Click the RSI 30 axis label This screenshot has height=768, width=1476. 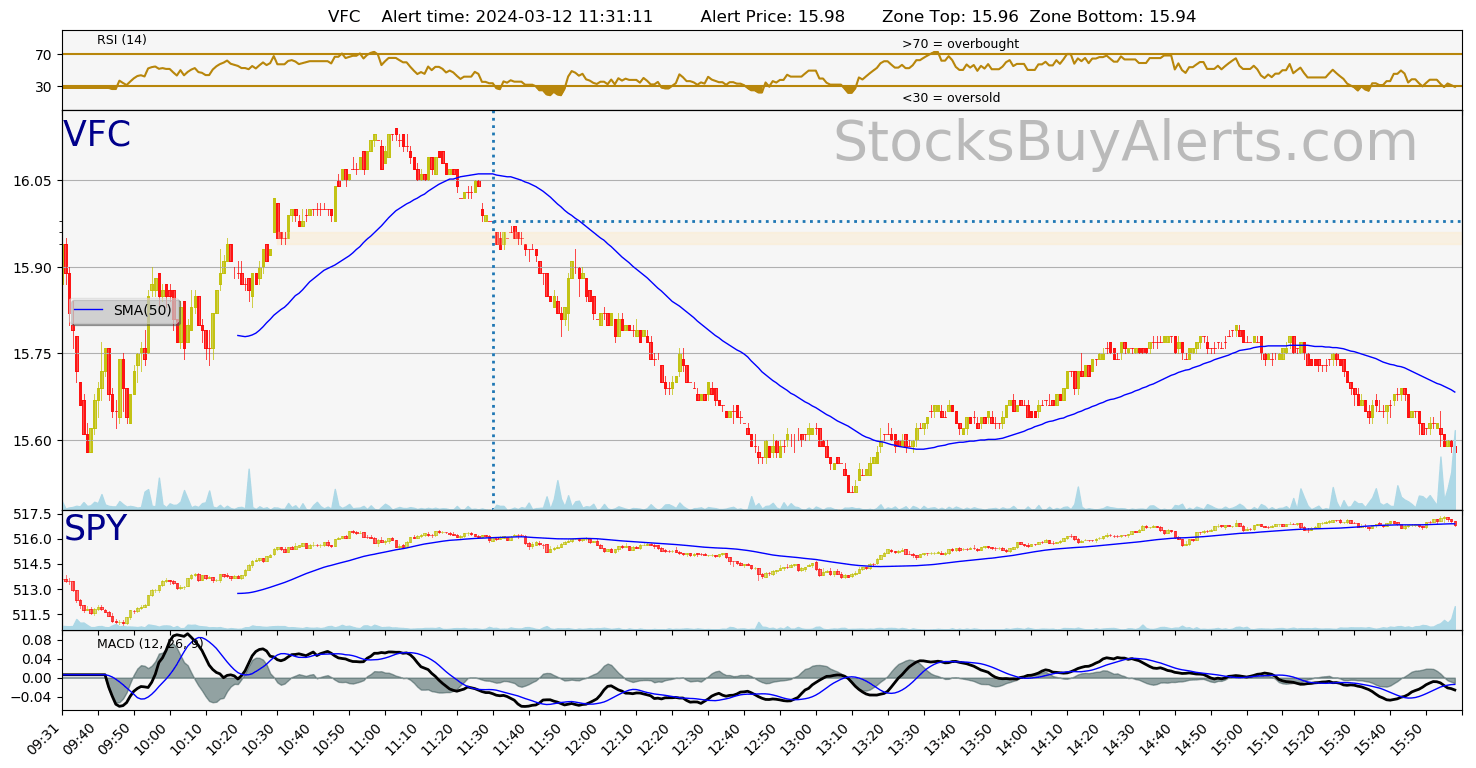44,87
